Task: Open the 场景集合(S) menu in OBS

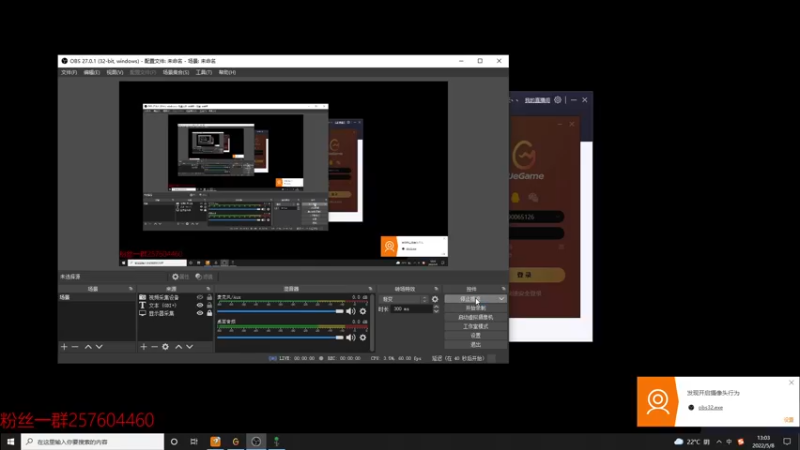Action: tap(176, 72)
